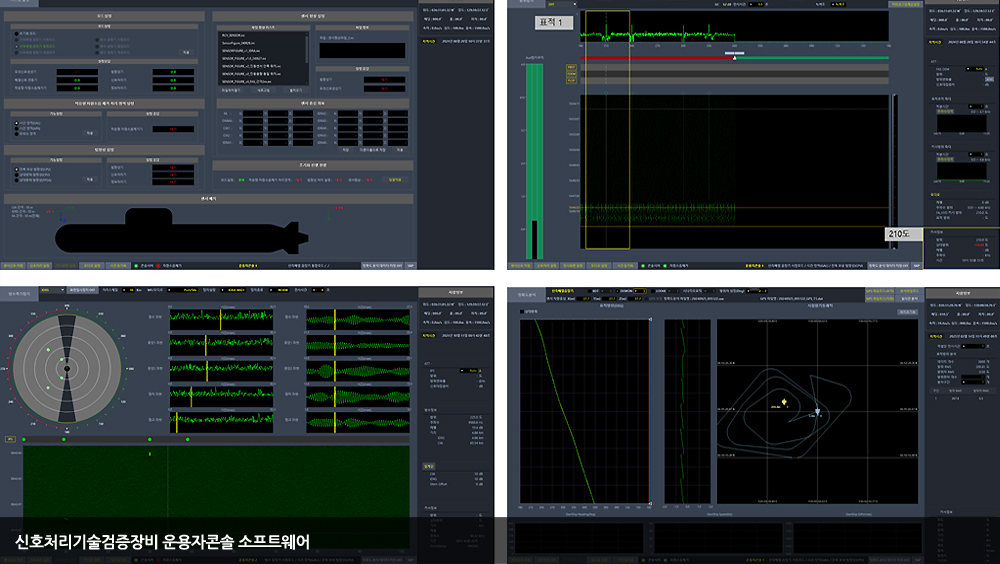Viewport: 1000px width, 564px height.
Task: Click the vertical scrollbar beside the target waterfall
Action: 894,172
